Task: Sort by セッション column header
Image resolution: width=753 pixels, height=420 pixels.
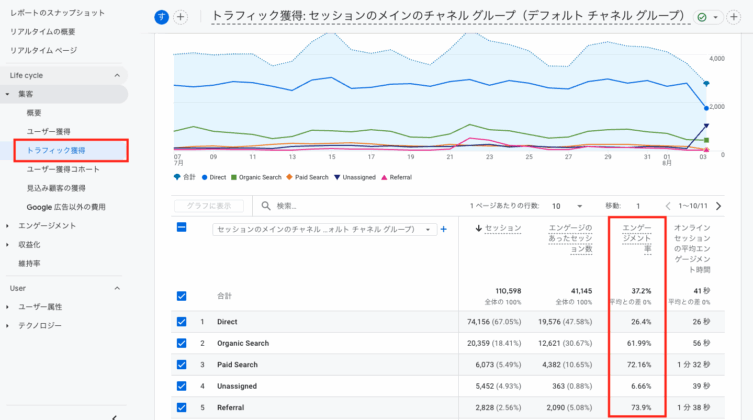Action: point(502,229)
